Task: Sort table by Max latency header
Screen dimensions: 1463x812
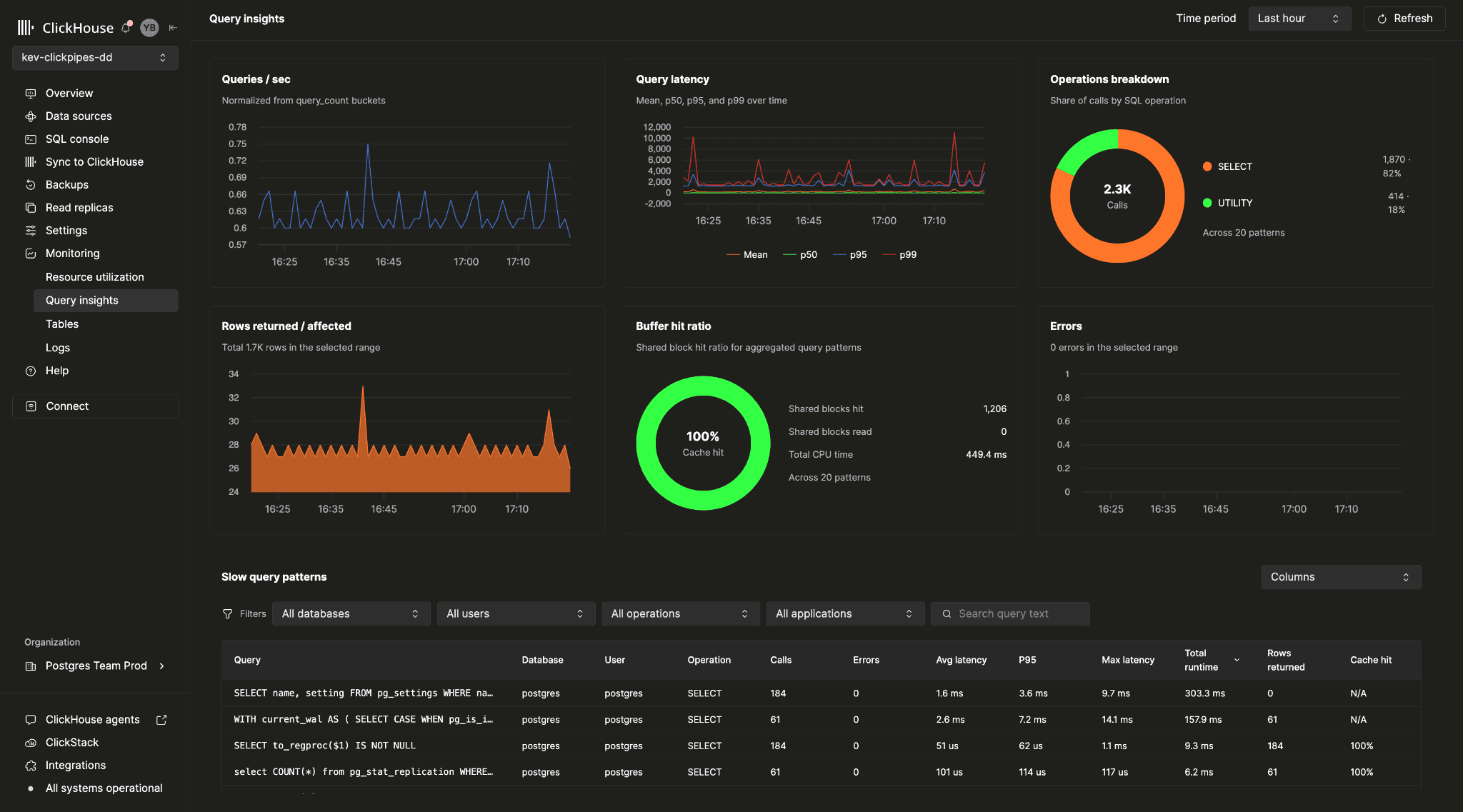Action: coord(1128,660)
